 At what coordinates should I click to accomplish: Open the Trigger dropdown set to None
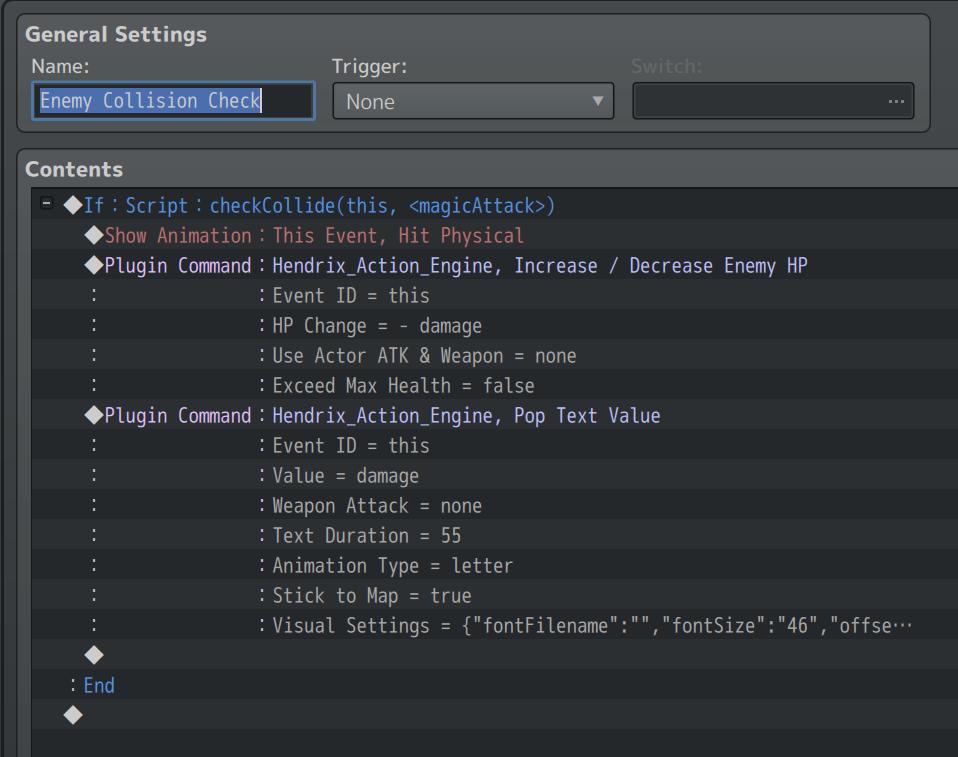click(x=473, y=101)
